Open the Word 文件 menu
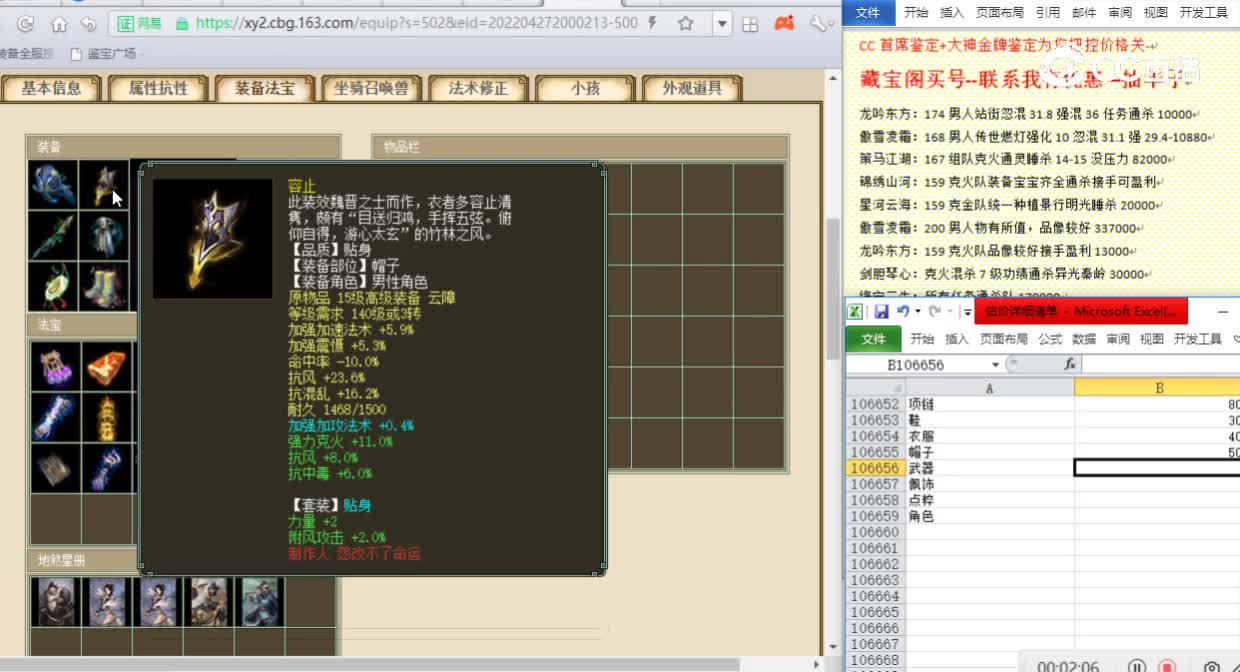The image size is (1240, 672). (868, 13)
